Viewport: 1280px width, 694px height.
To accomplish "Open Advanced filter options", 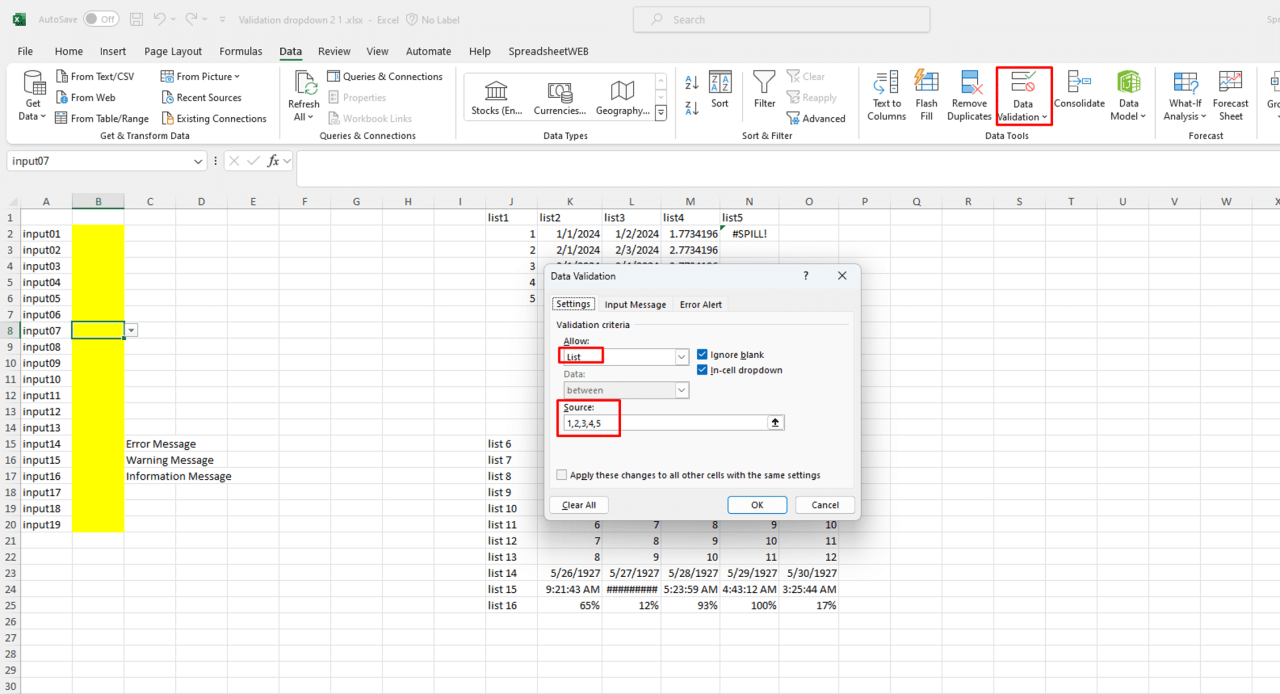I will (x=815, y=118).
